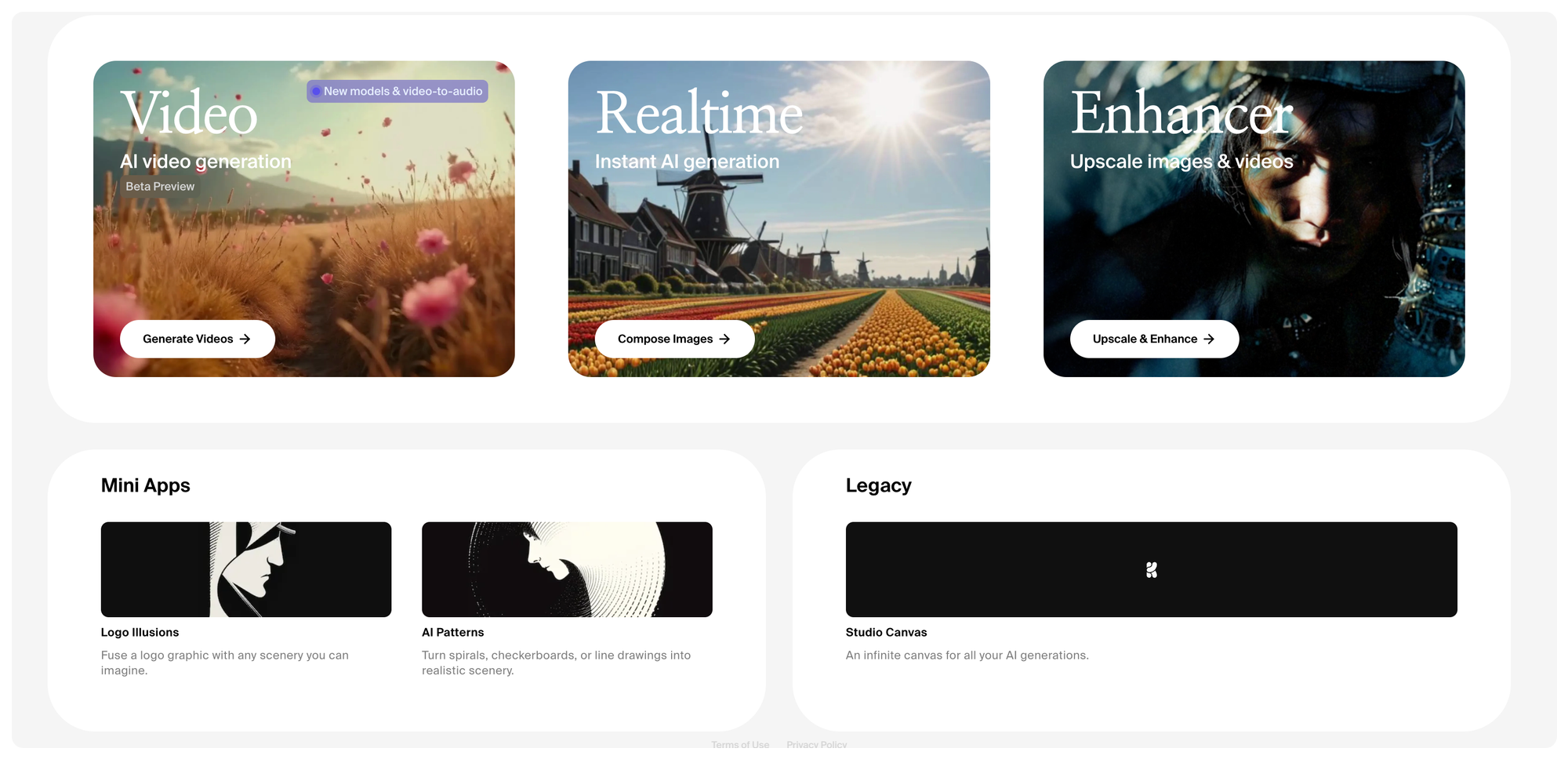Click the arrow icon in Upscale & Enhance
Screen dimensions: 1568x759
pyautogui.click(x=1209, y=339)
